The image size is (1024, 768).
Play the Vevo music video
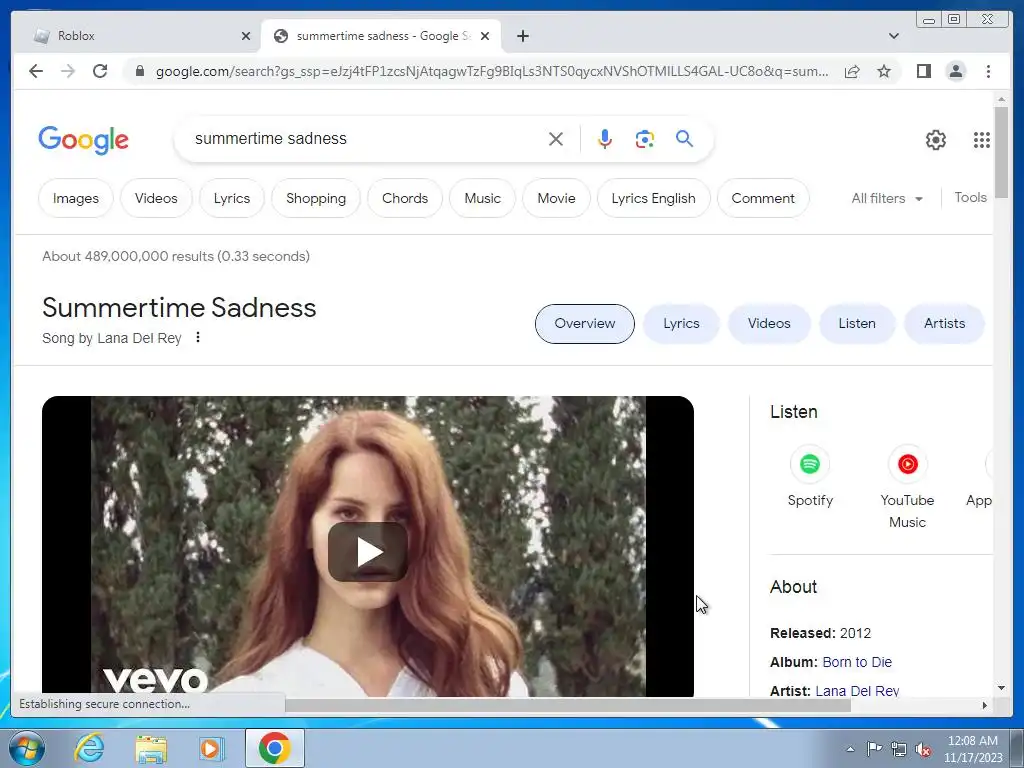pyautogui.click(x=368, y=552)
